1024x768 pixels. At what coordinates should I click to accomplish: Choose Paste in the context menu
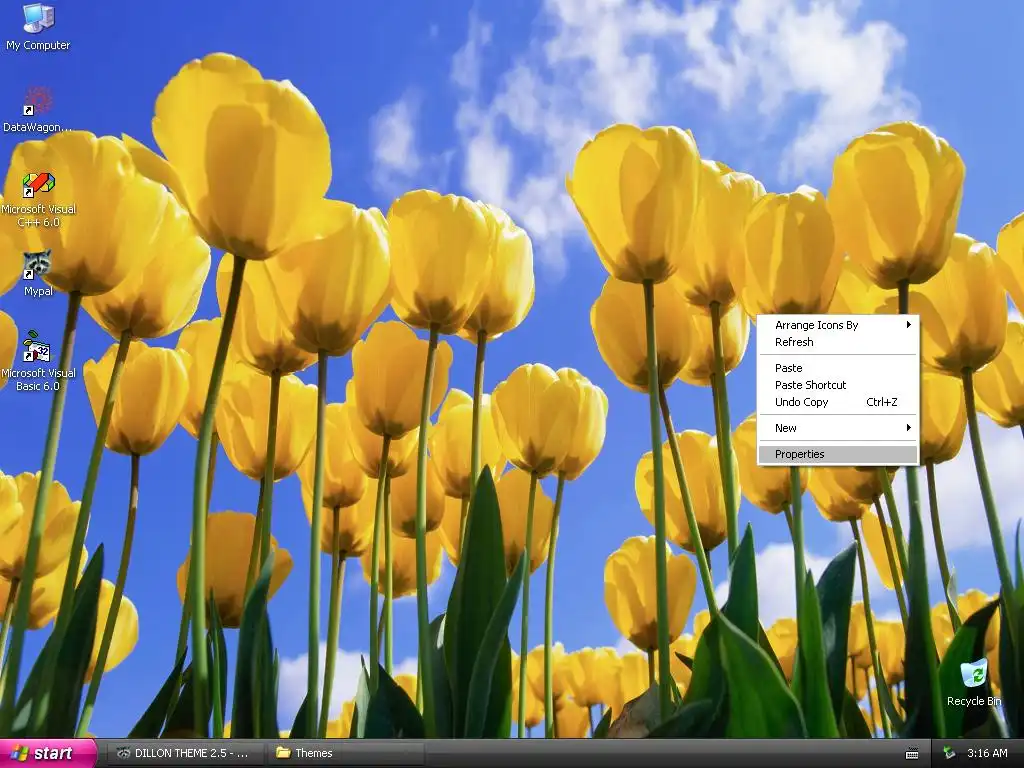click(838, 368)
